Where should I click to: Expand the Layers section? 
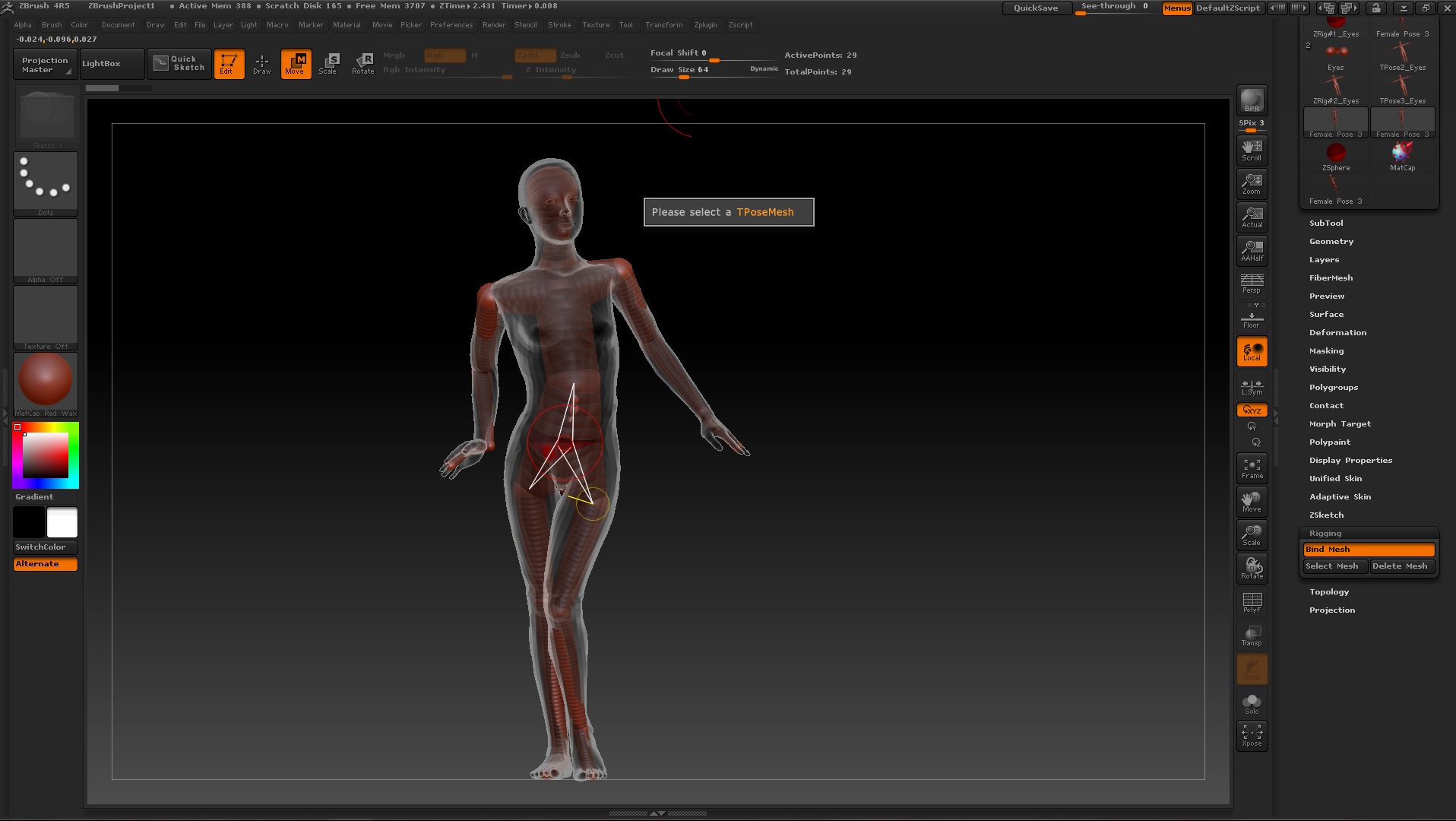(1324, 260)
